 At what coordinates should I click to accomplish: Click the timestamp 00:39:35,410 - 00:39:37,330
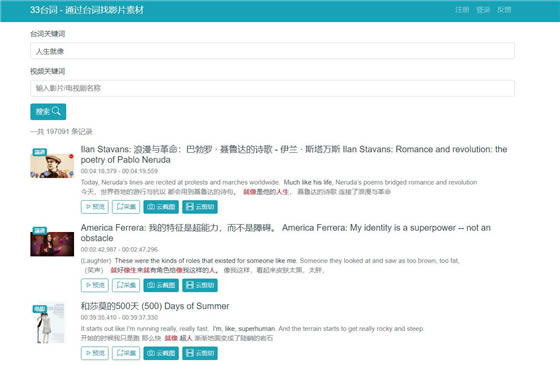coord(119,318)
